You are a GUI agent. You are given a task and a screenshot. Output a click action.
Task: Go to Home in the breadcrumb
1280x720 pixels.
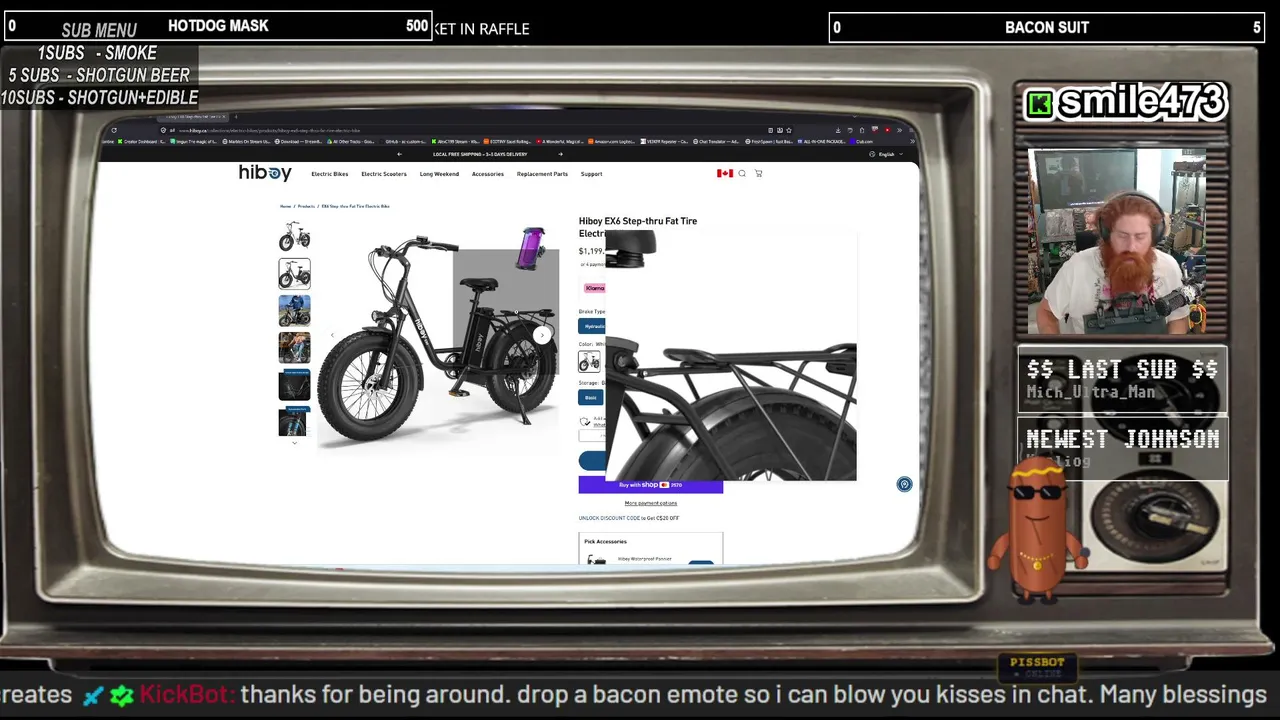[x=285, y=206]
